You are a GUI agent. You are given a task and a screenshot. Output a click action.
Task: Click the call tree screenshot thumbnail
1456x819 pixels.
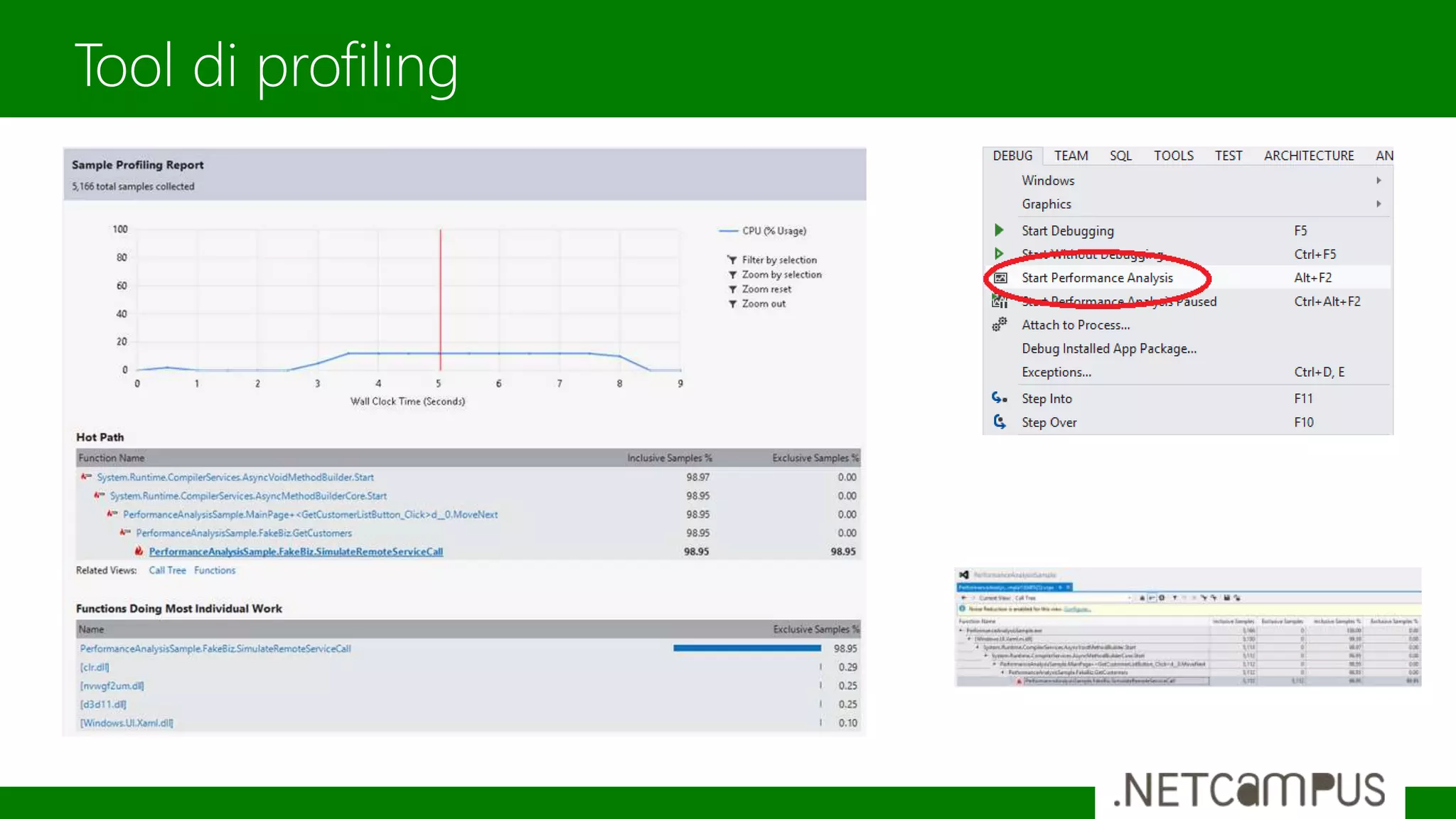point(1187,626)
